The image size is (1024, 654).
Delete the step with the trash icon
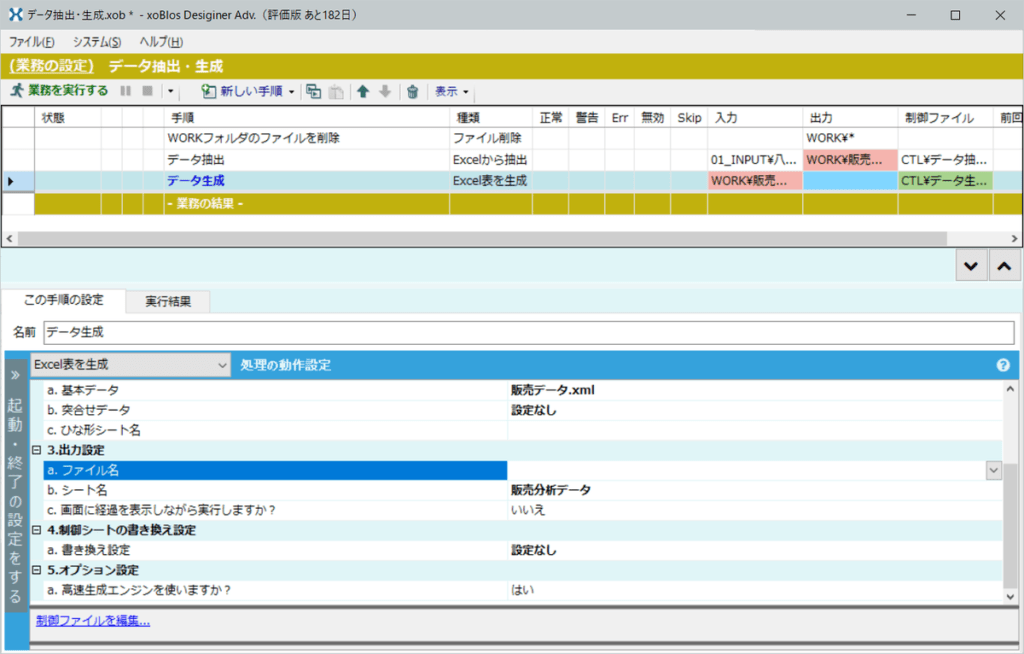pyautogui.click(x=412, y=91)
